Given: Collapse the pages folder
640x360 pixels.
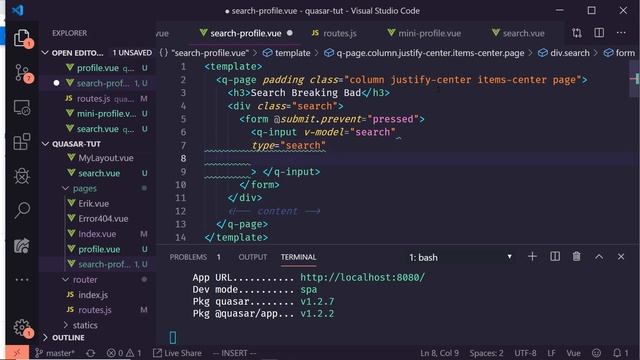Looking at the screenshot, I should (x=65, y=188).
